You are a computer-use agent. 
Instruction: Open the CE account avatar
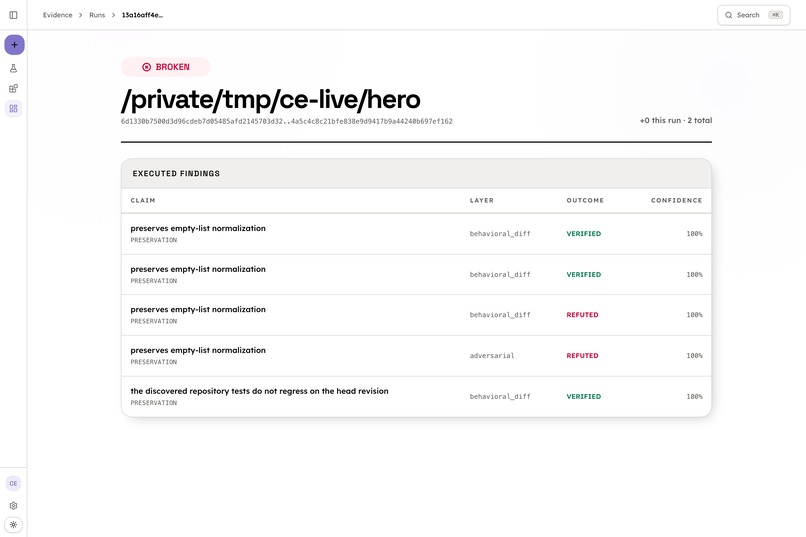pyautogui.click(x=13, y=483)
